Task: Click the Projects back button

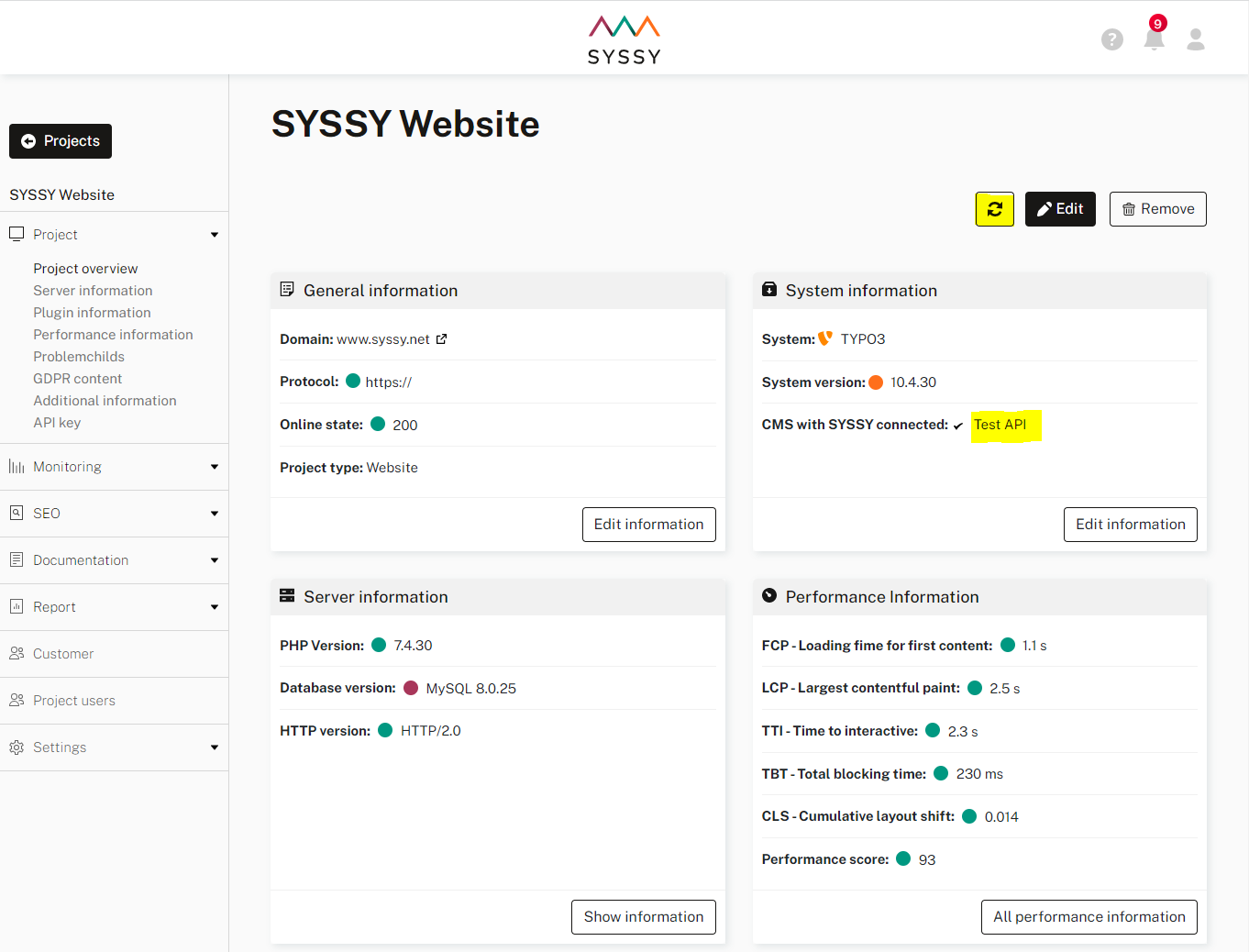Action: coord(60,140)
